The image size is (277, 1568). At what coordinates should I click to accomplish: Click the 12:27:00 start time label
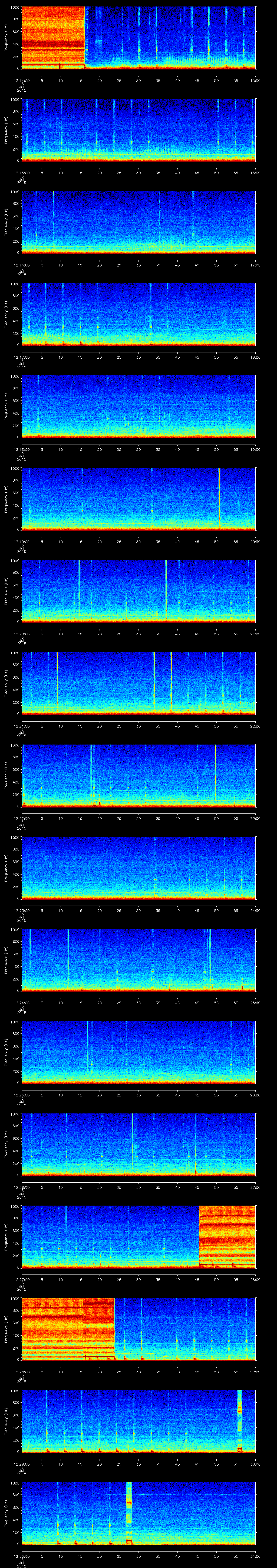click(21, 1279)
